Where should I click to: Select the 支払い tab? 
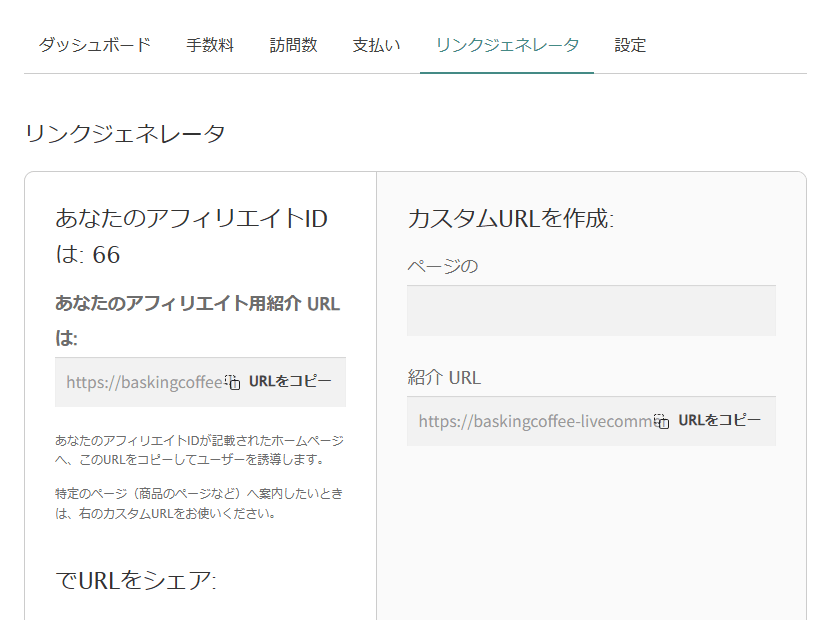click(x=377, y=46)
